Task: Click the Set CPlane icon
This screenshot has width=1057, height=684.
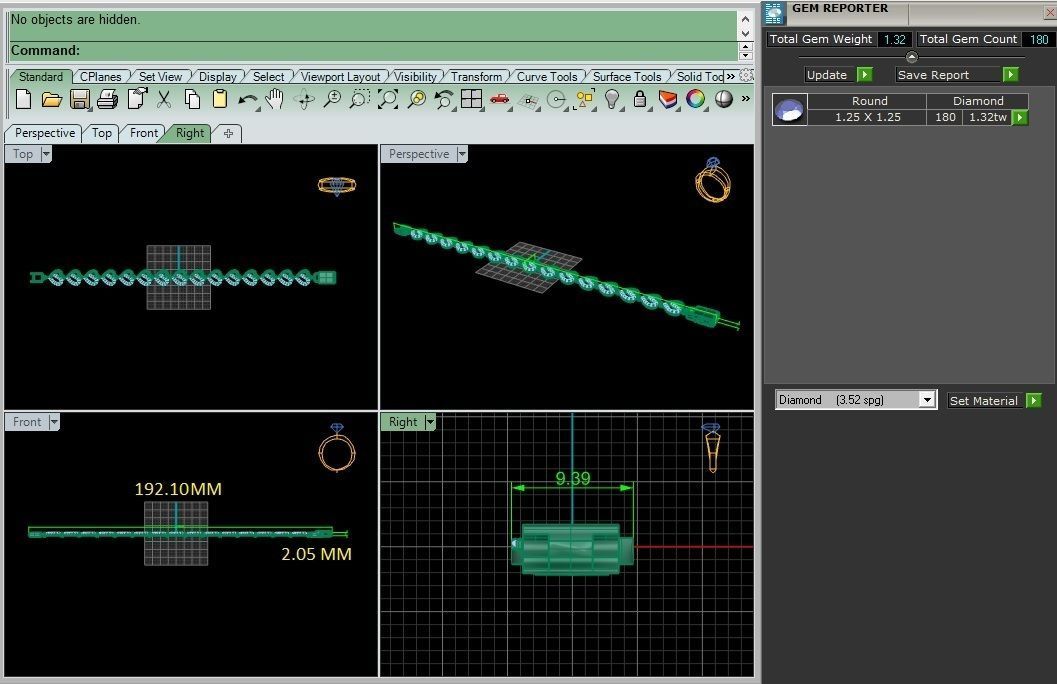Action: coord(528,101)
